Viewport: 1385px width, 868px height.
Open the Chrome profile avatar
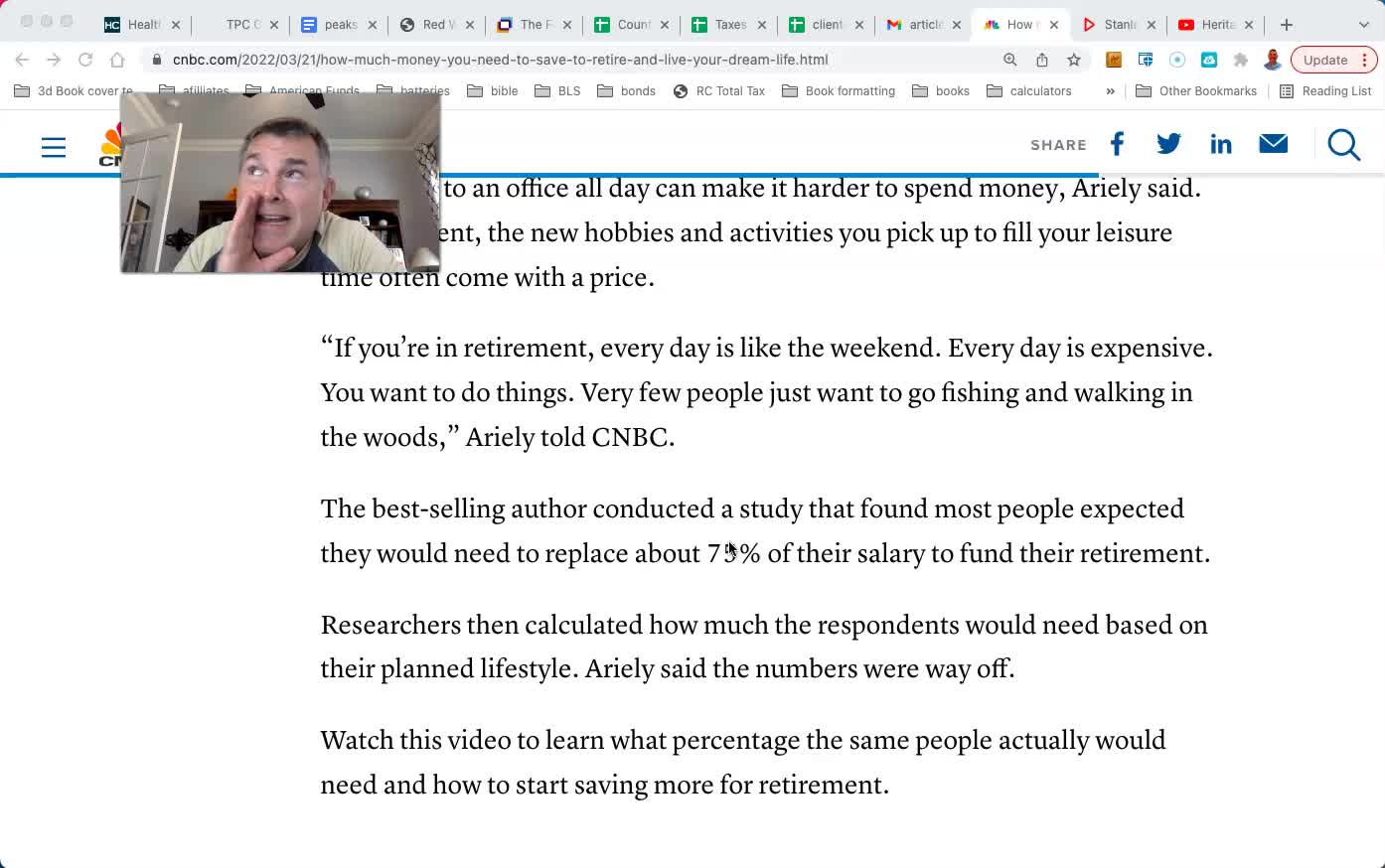pos(1273,60)
